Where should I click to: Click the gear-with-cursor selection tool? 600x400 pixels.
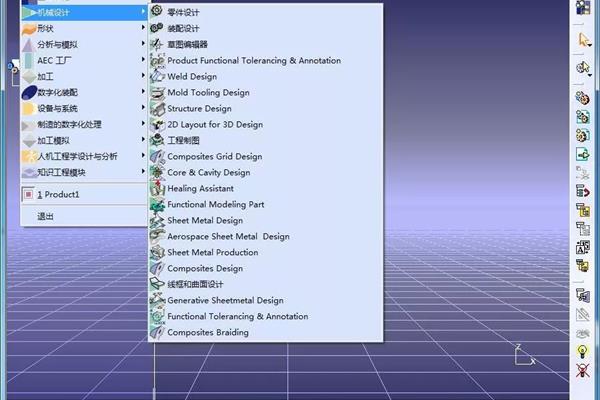pos(583,68)
